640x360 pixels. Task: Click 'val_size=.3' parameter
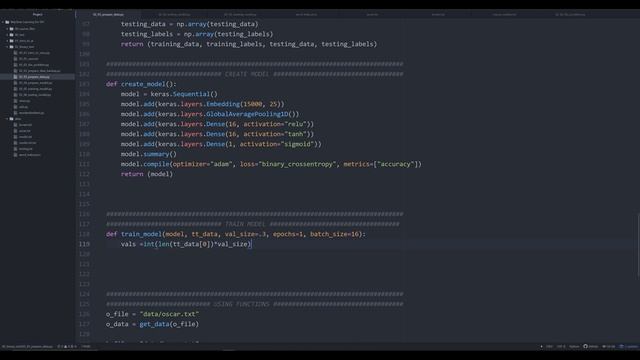(245, 234)
